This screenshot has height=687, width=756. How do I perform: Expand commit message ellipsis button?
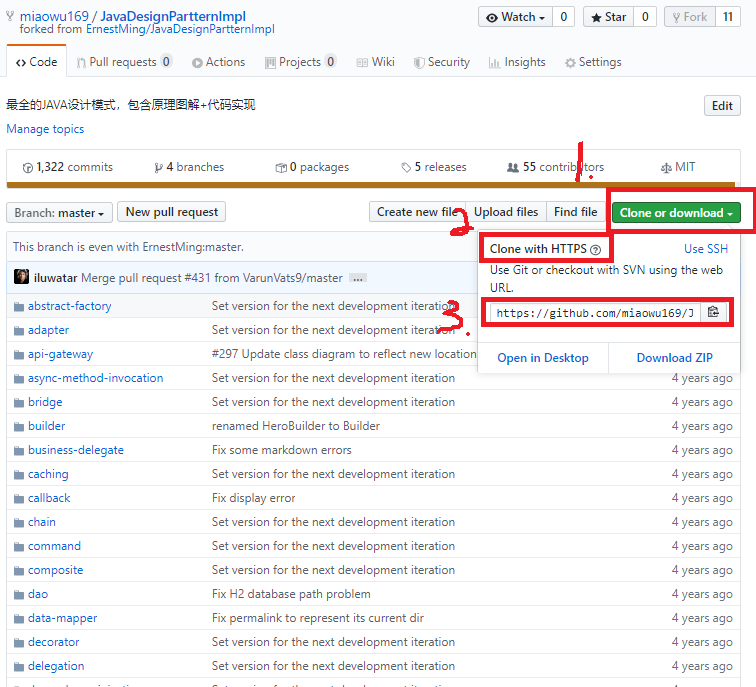[357, 279]
